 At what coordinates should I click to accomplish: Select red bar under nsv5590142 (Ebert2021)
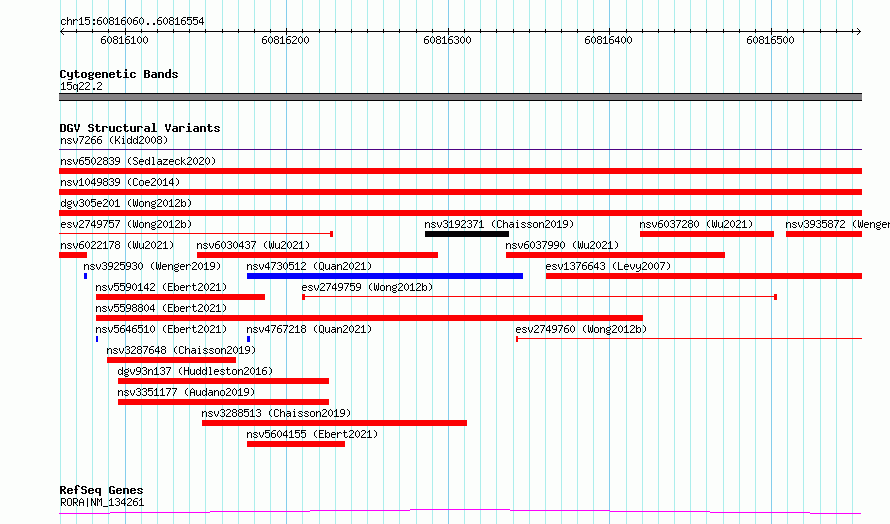click(180, 297)
